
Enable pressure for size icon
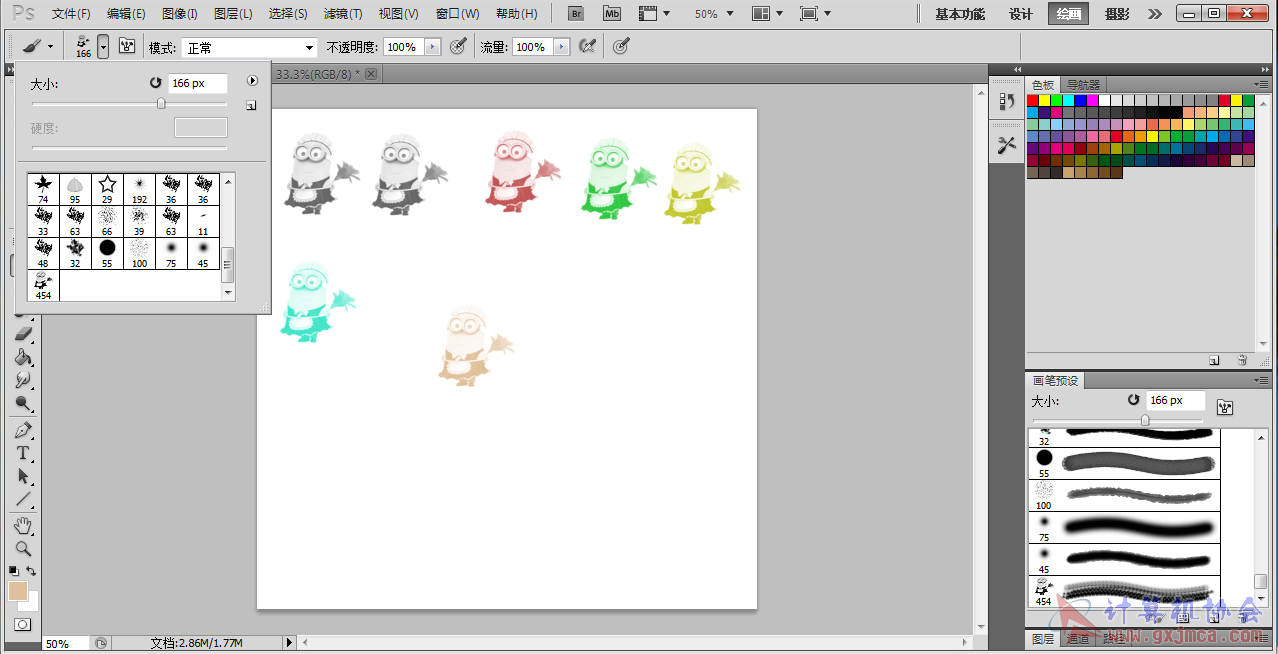tap(621, 47)
